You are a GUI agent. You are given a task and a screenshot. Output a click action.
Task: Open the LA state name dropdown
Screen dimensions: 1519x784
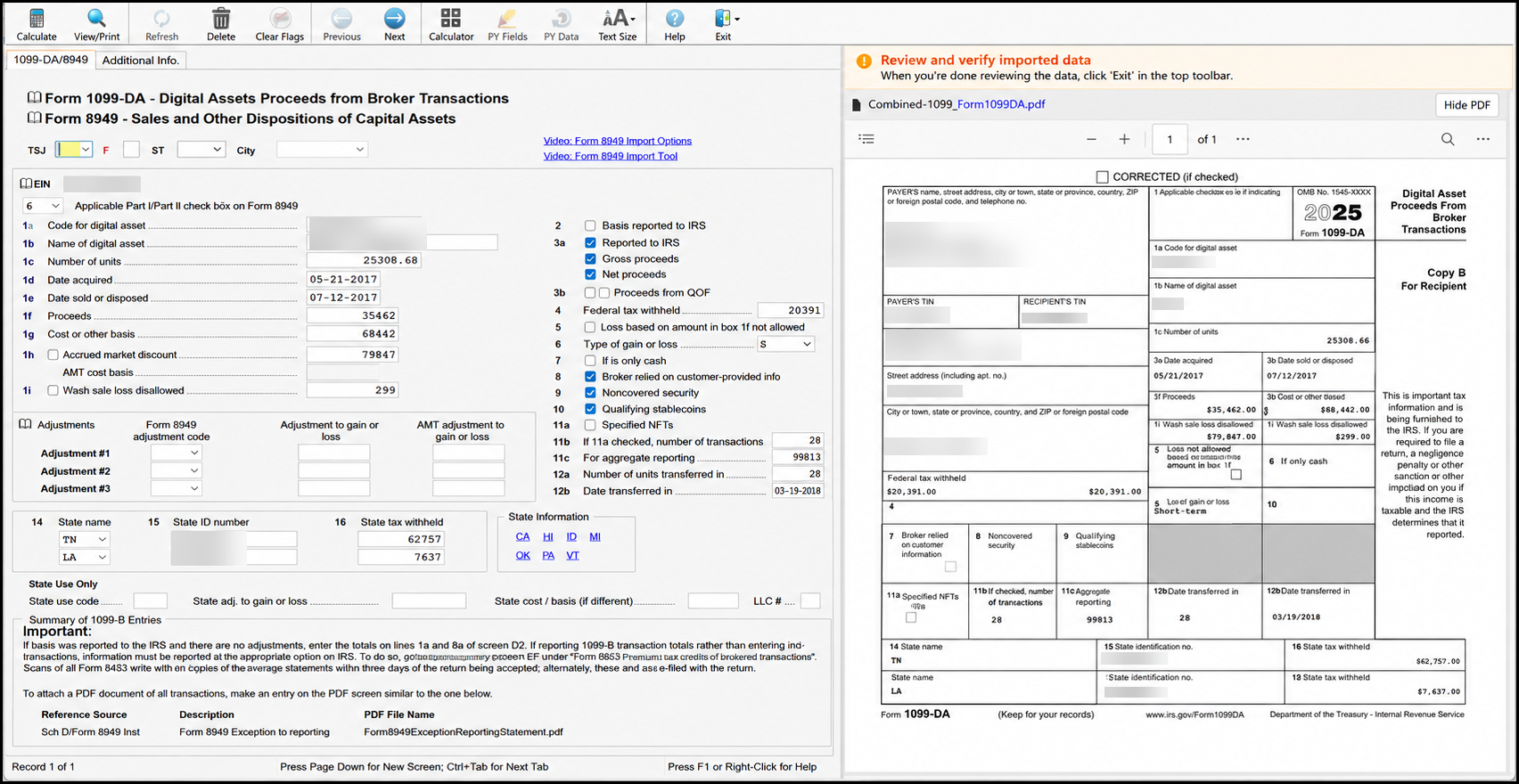(x=85, y=557)
